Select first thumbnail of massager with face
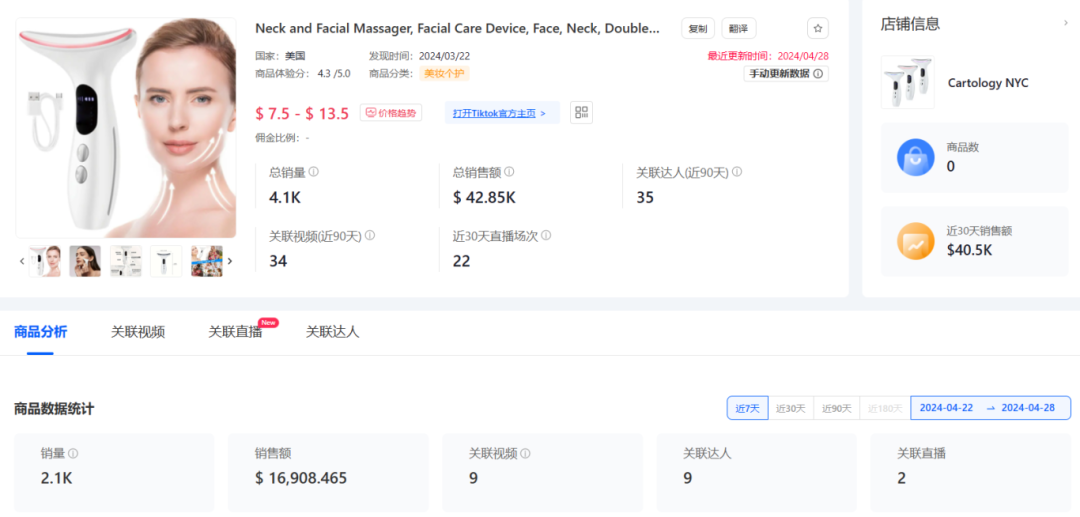Image resolution: width=1080 pixels, height=517 pixels. coord(45,261)
